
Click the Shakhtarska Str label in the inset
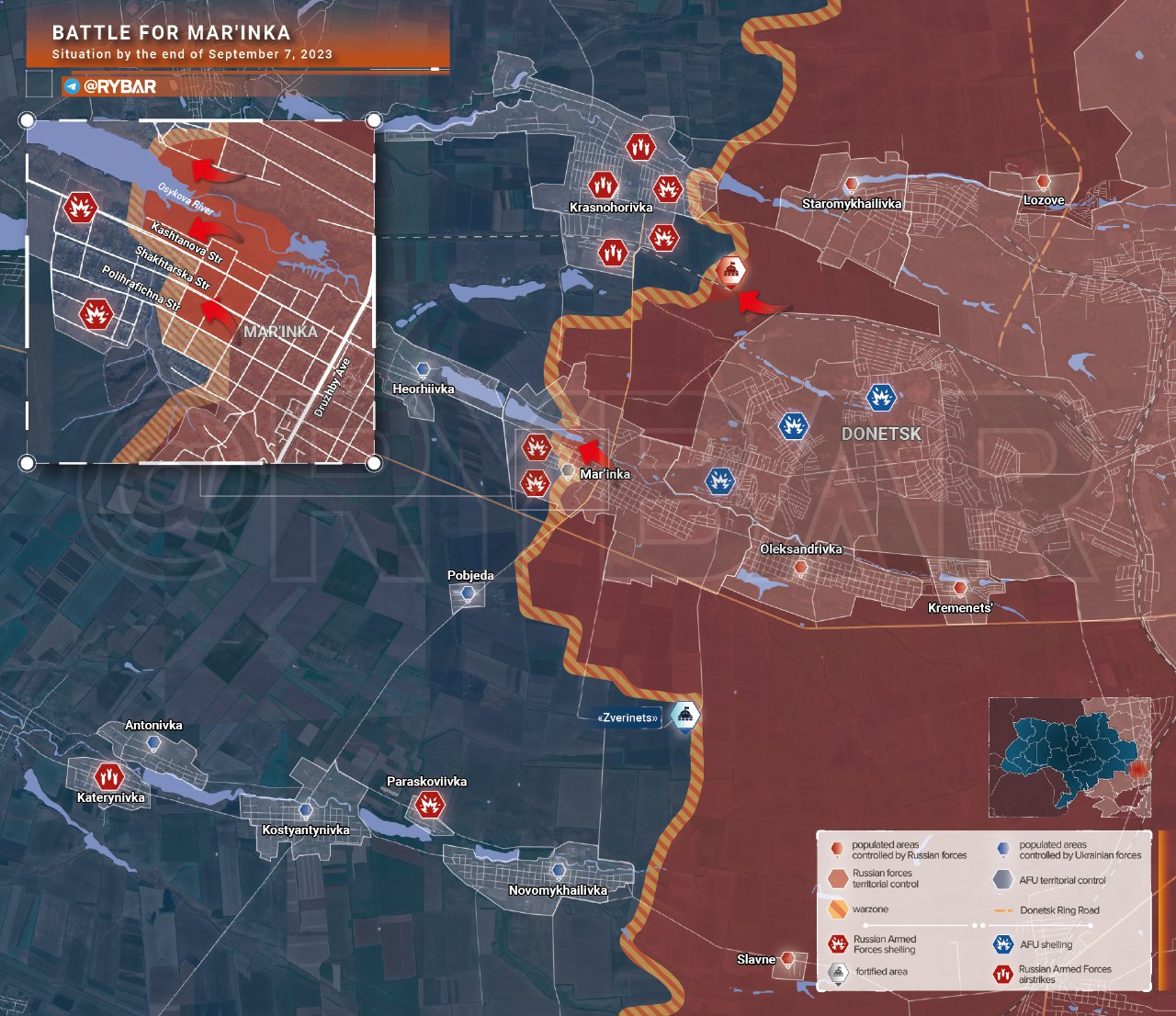[173, 268]
